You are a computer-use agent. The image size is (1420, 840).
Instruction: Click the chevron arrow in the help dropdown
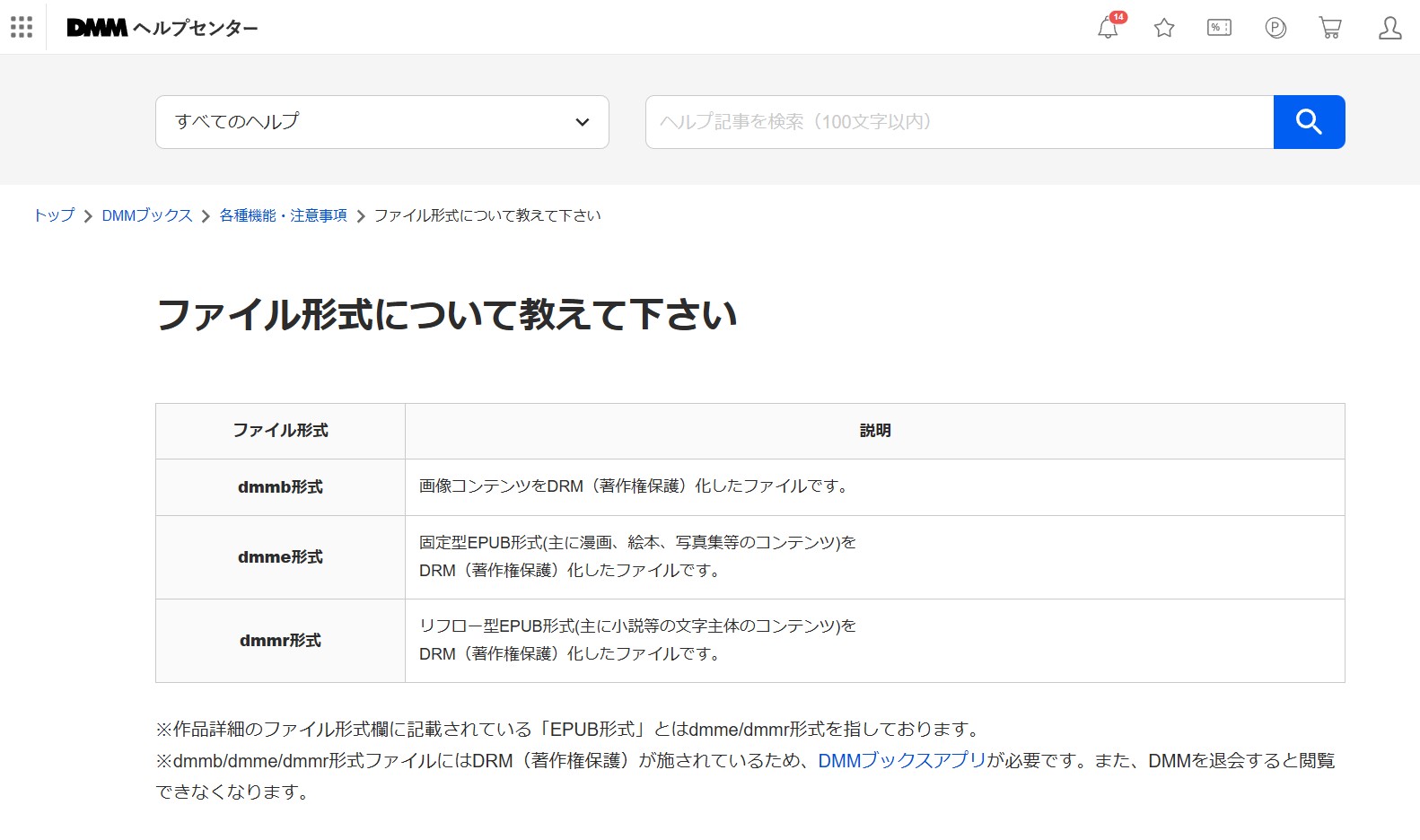[583, 122]
